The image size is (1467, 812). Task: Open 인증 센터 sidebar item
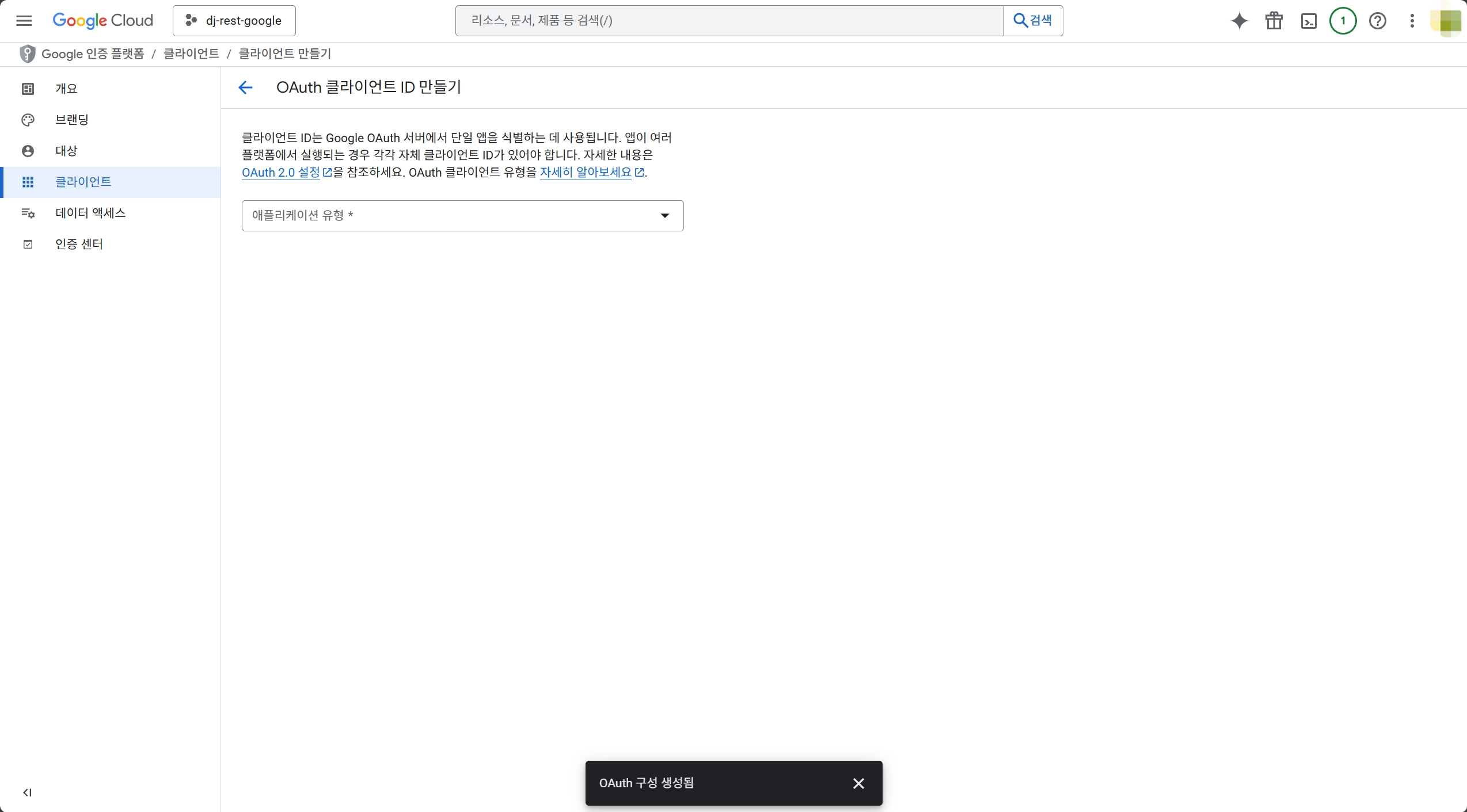(x=79, y=244)
